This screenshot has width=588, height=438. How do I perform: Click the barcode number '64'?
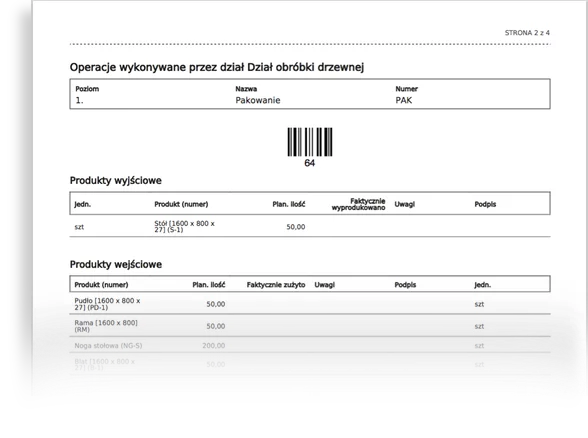pos(309,163)
